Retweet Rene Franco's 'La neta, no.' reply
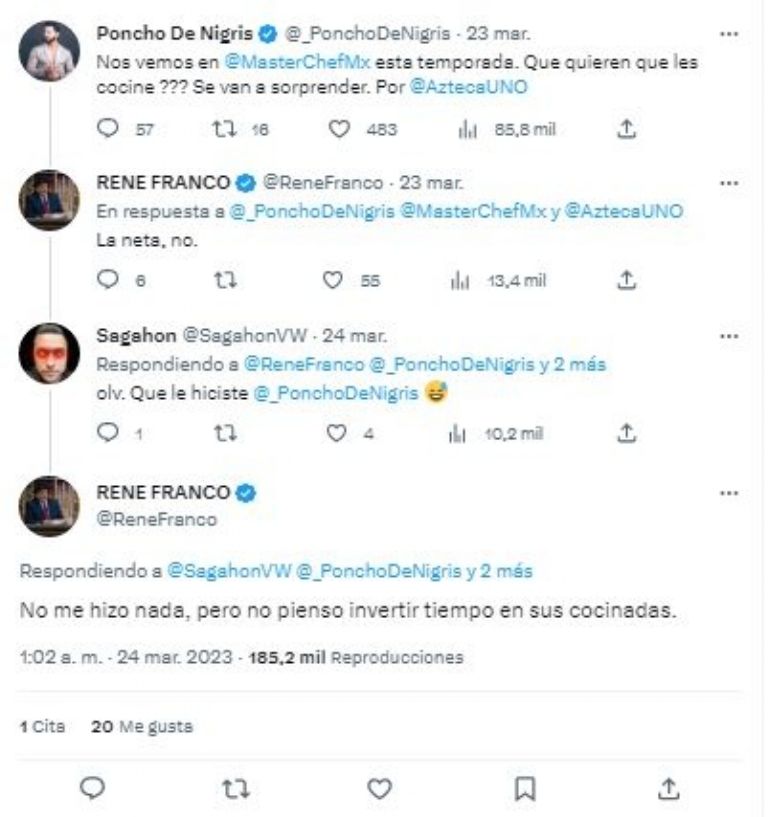 click(225, 281)
